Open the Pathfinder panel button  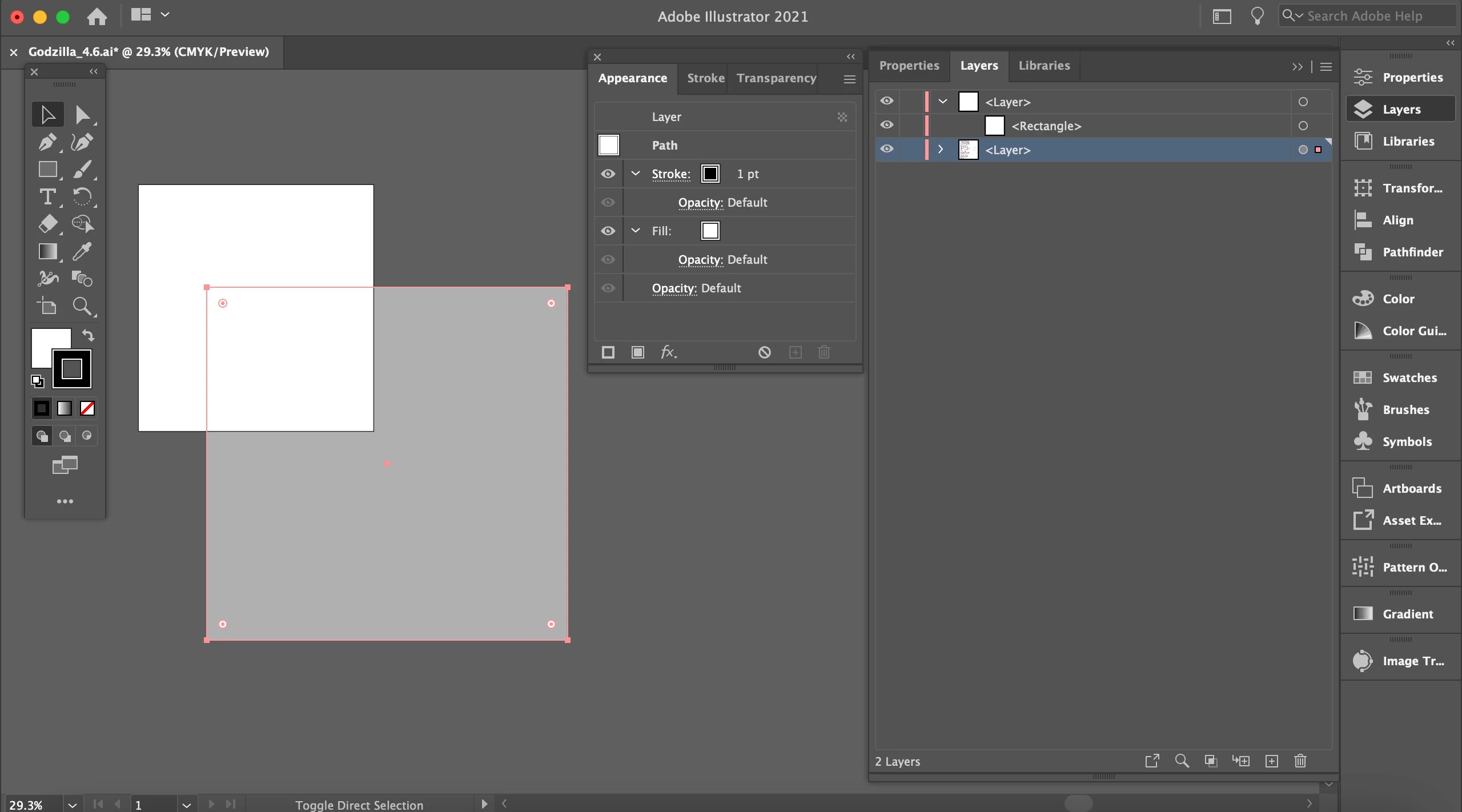pos(1400,252)
